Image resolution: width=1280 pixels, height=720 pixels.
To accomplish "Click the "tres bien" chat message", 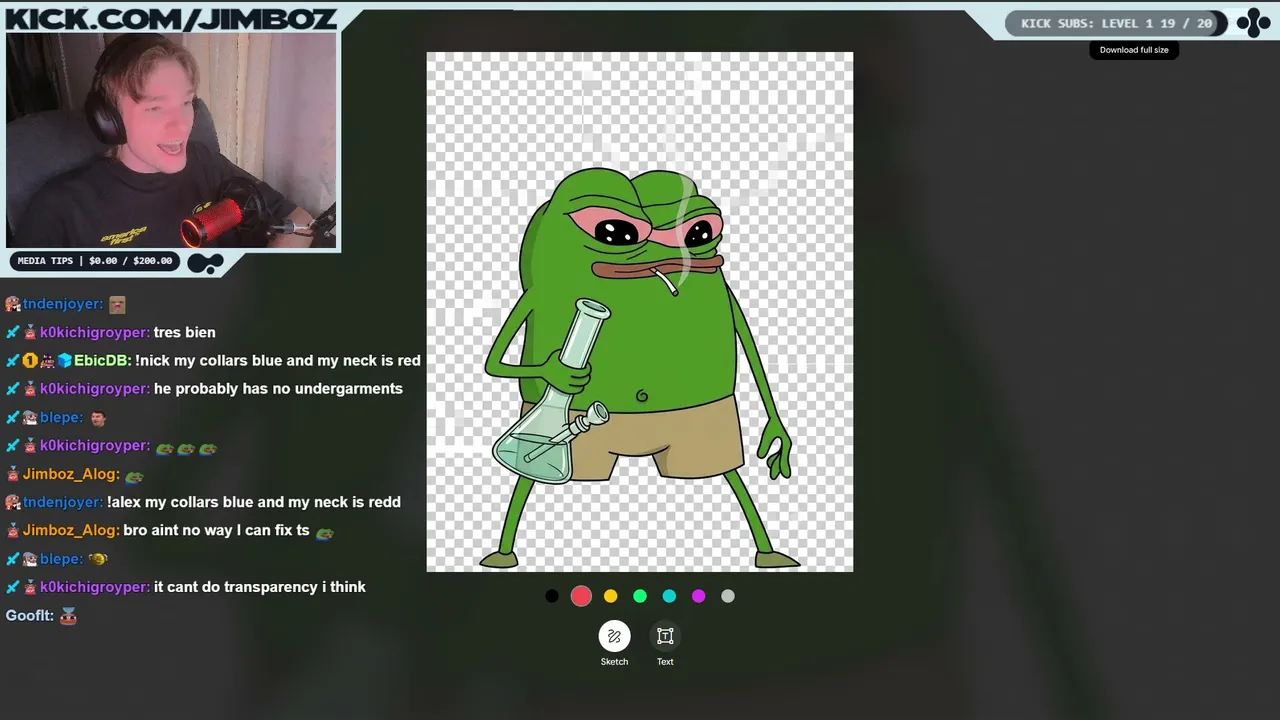I will [184, 332].
